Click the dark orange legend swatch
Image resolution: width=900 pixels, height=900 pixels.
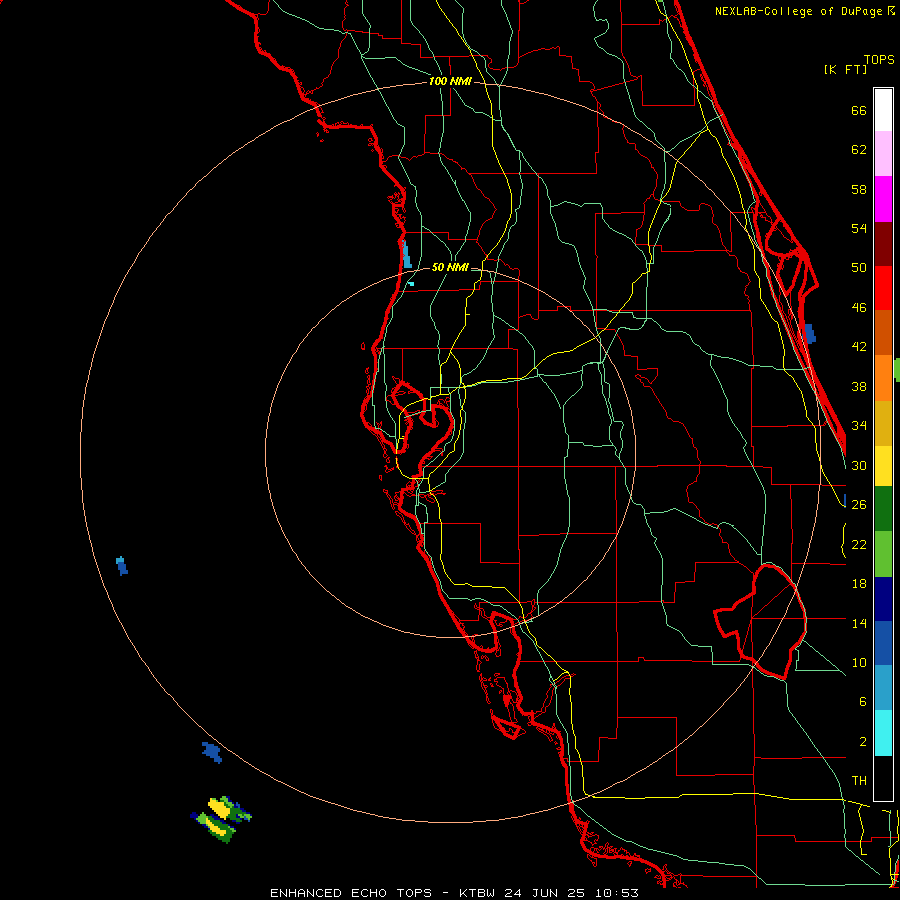[883, 333]
